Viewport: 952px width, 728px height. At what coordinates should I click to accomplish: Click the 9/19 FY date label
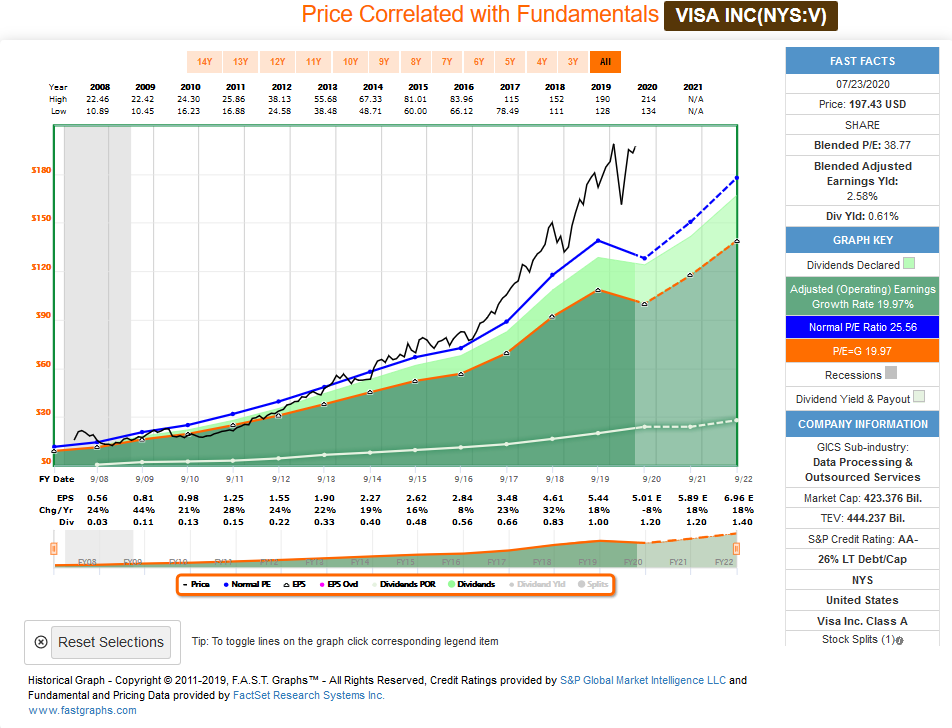click(x=599, y=479)
